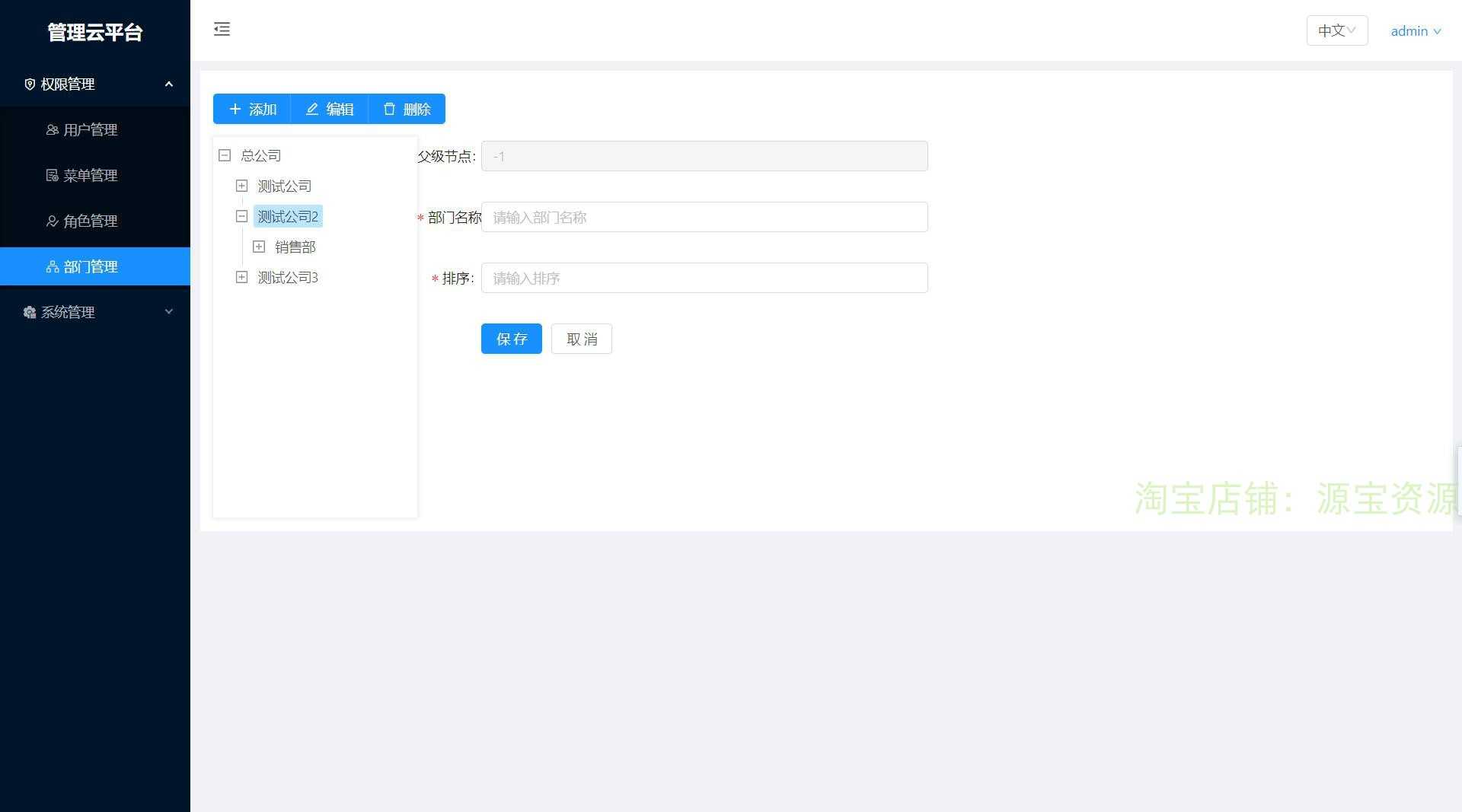Collapse the 权限管理 menu group
The height and width of the screenshot is (812, 1462).
click(x=95, y=84)
